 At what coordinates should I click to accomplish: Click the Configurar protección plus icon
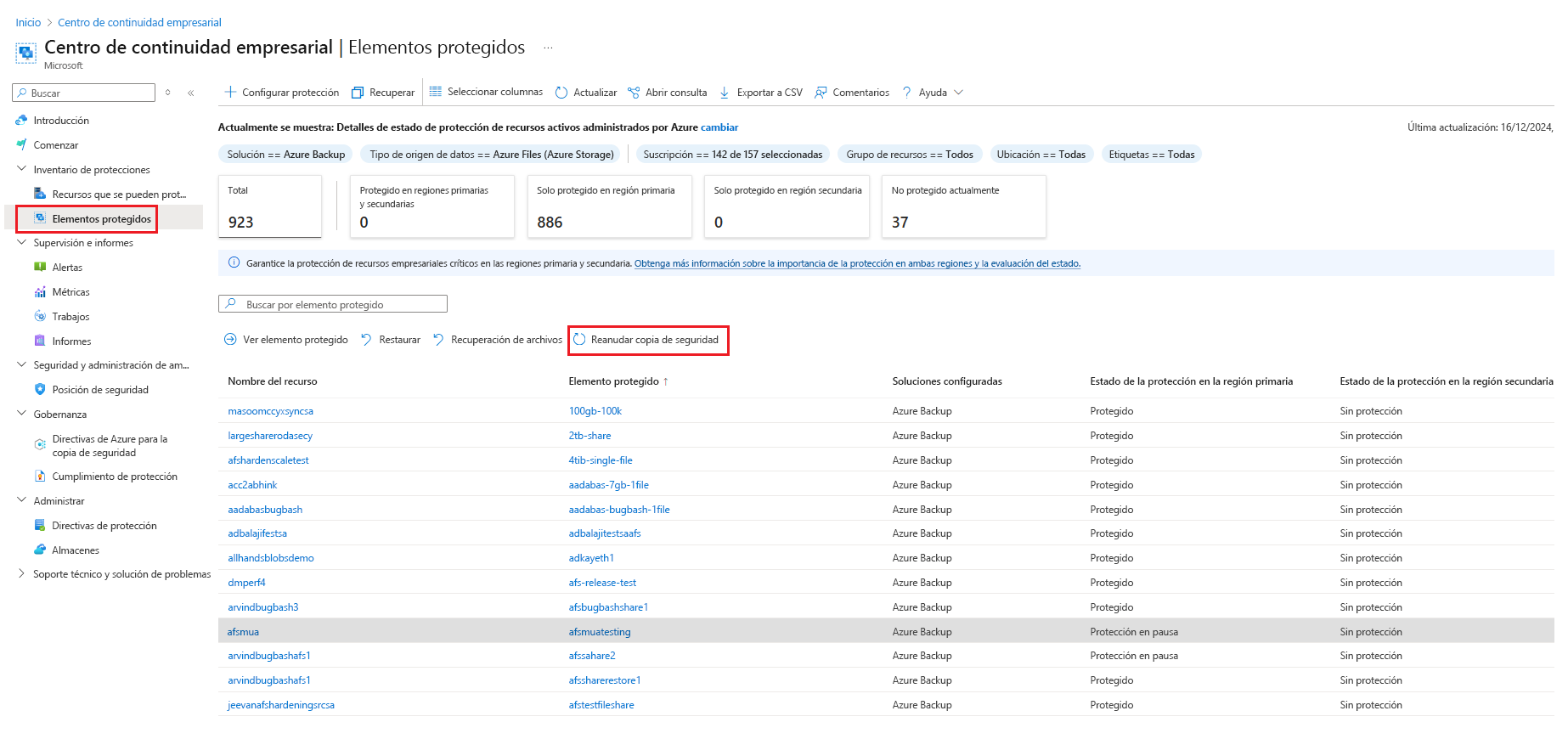pyautogui.click(x=230, y=92)
